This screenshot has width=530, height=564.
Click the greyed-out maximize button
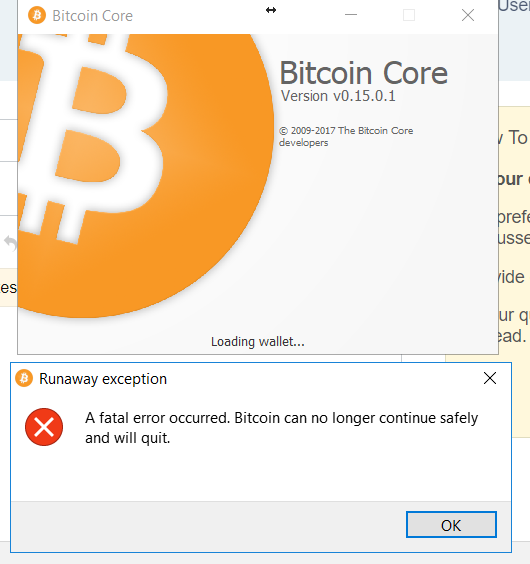pyautogui.click(x=409, y=15)
